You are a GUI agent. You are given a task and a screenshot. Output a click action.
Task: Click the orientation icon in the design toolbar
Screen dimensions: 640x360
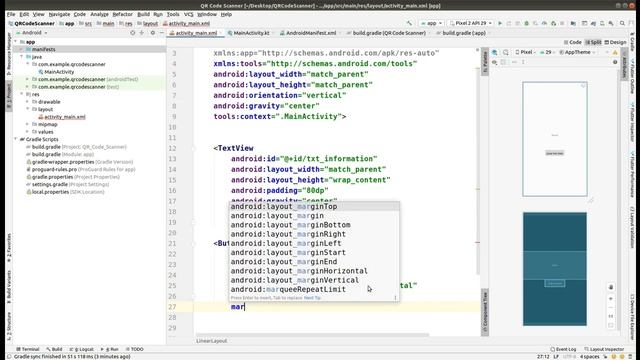(506, 52)
